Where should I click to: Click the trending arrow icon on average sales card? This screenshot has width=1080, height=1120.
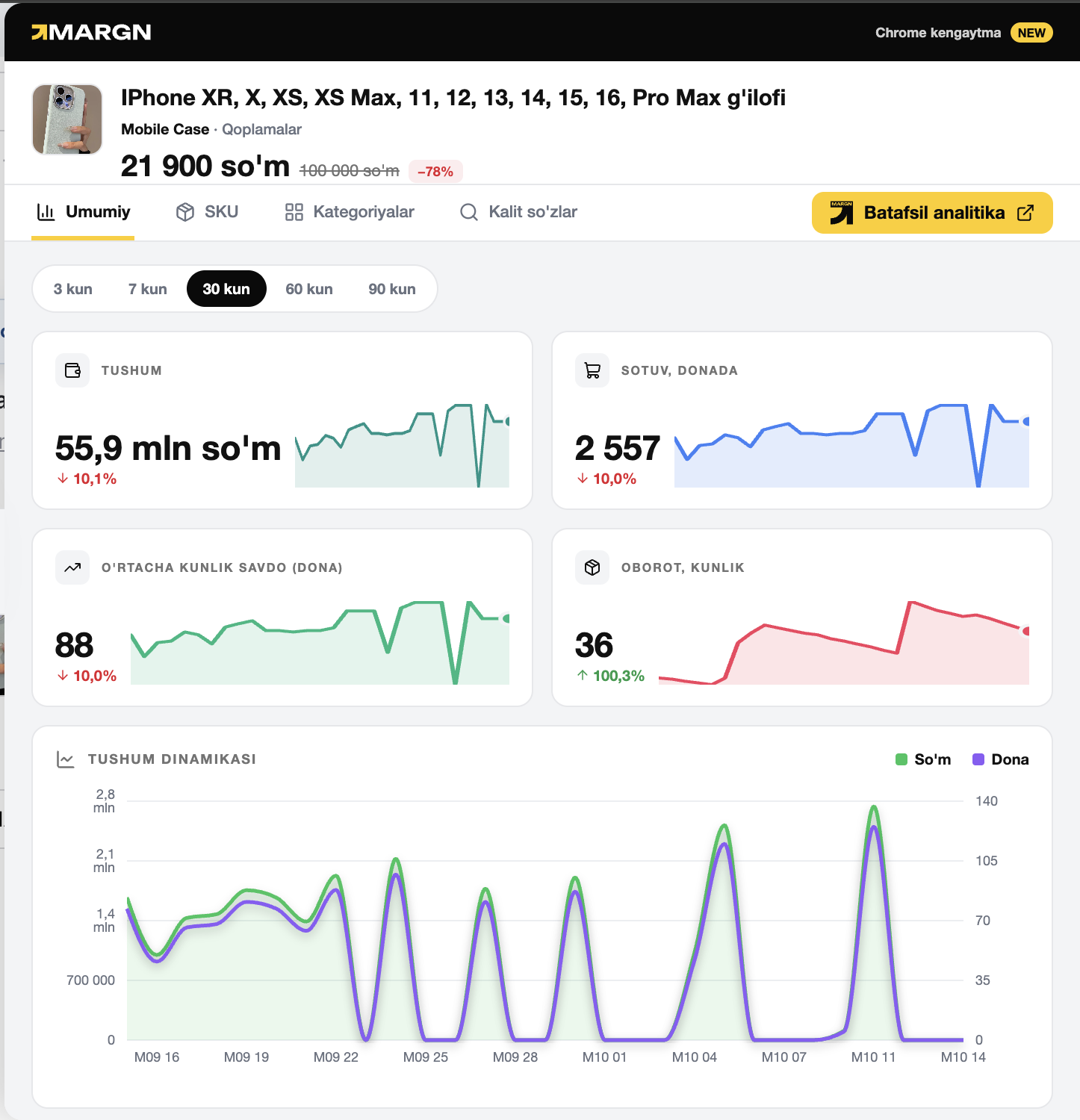tap(72, 567)
